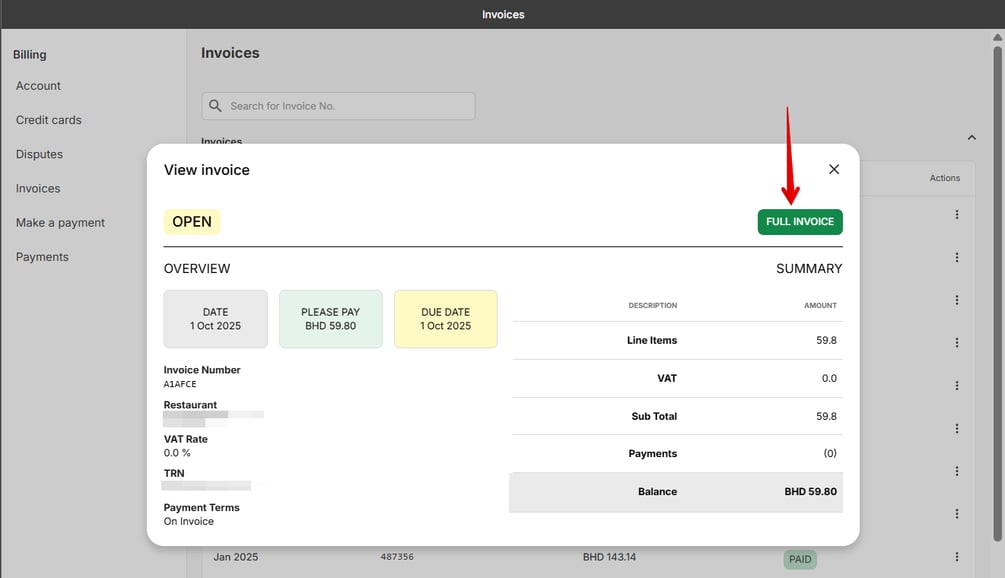Image resolution: width=1005 pixels, height=578 pixels.
Task: Click the Payment Terms On Invoice value
Action: tap(188, 522)
